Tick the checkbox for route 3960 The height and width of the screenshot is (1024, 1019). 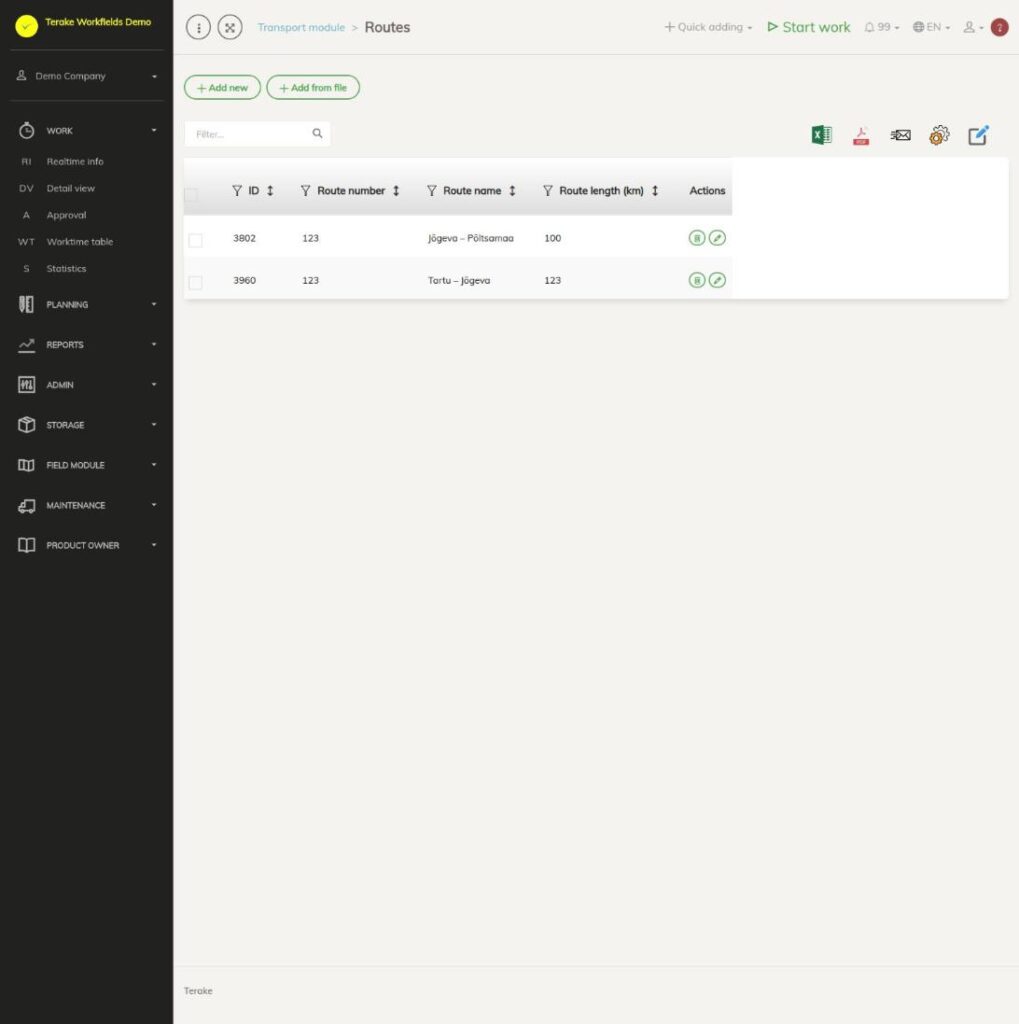pyautogui.click(x=195, y=283)
